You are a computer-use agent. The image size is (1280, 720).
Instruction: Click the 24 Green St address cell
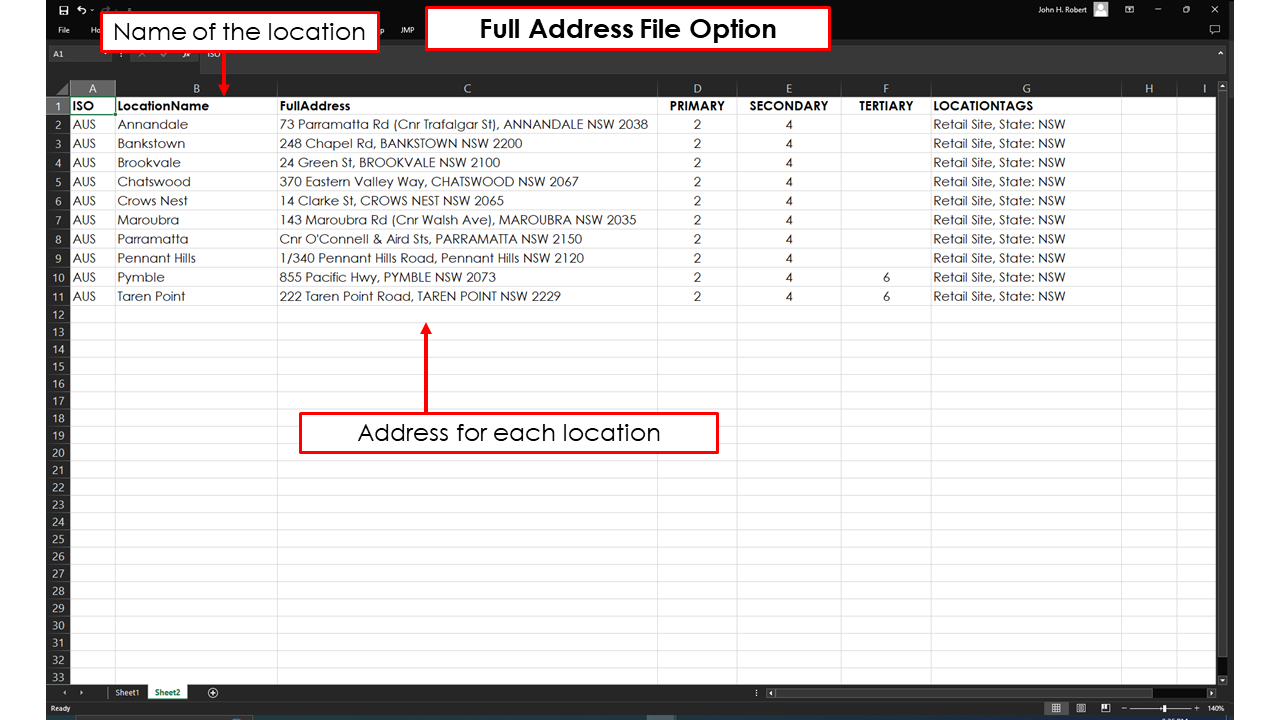[x=467, y=163]
